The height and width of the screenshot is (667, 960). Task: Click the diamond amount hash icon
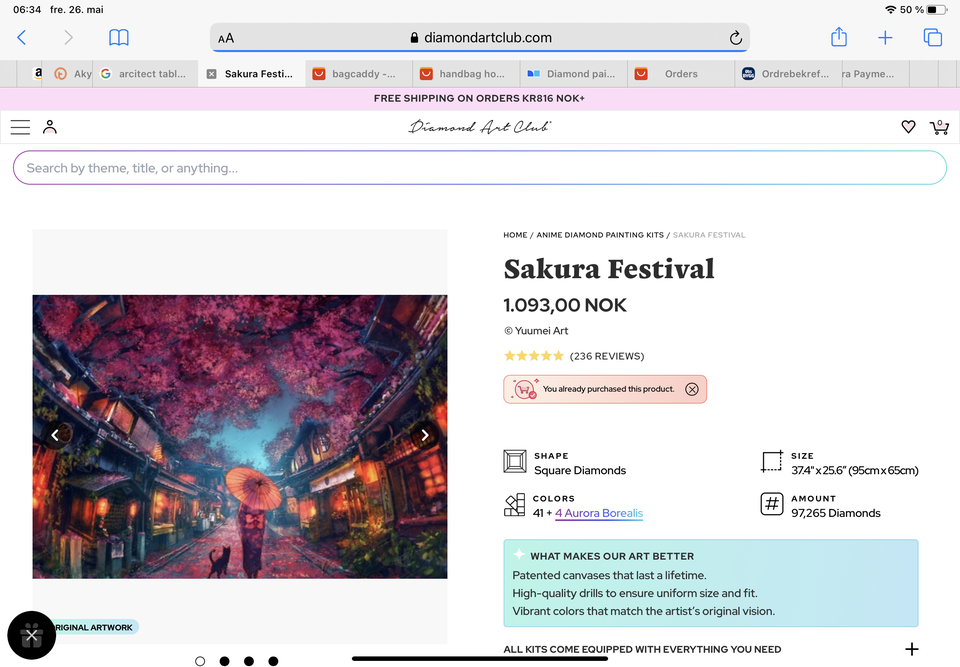pyautogui.click(x=772, y=505)
